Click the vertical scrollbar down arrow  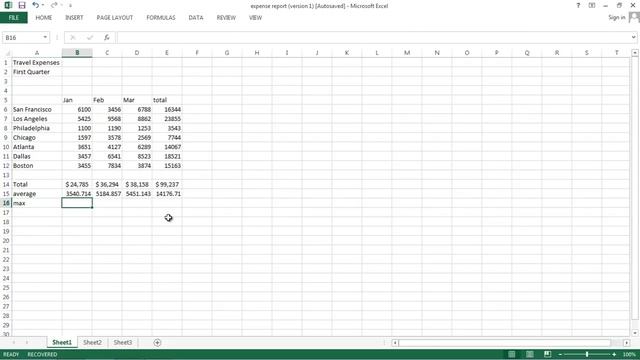(635, 333)
